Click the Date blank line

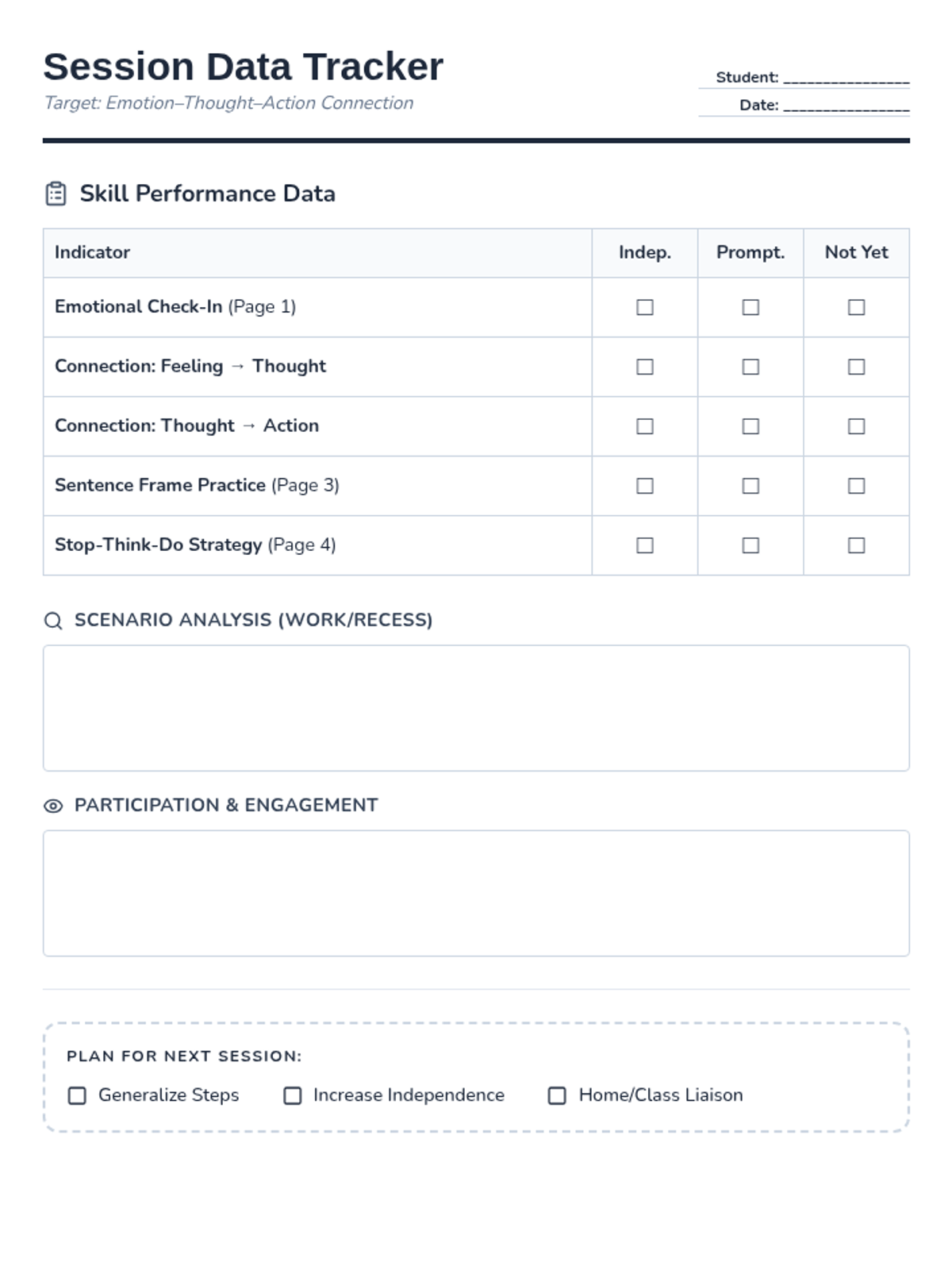coord(846,106)
